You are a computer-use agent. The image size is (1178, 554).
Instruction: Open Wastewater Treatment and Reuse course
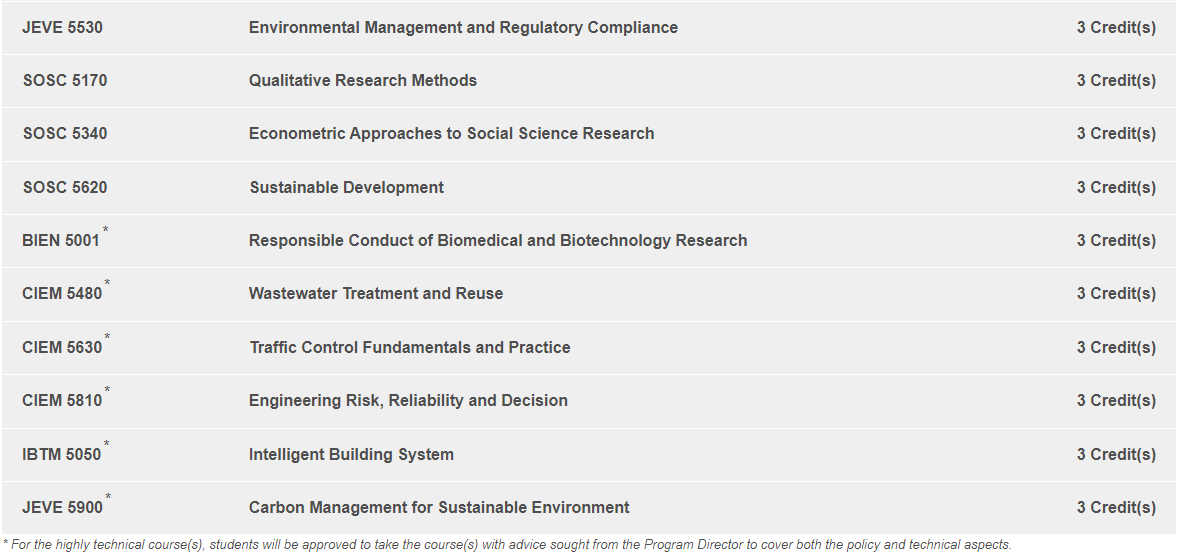pyautogui.click(x=376, y=294)
